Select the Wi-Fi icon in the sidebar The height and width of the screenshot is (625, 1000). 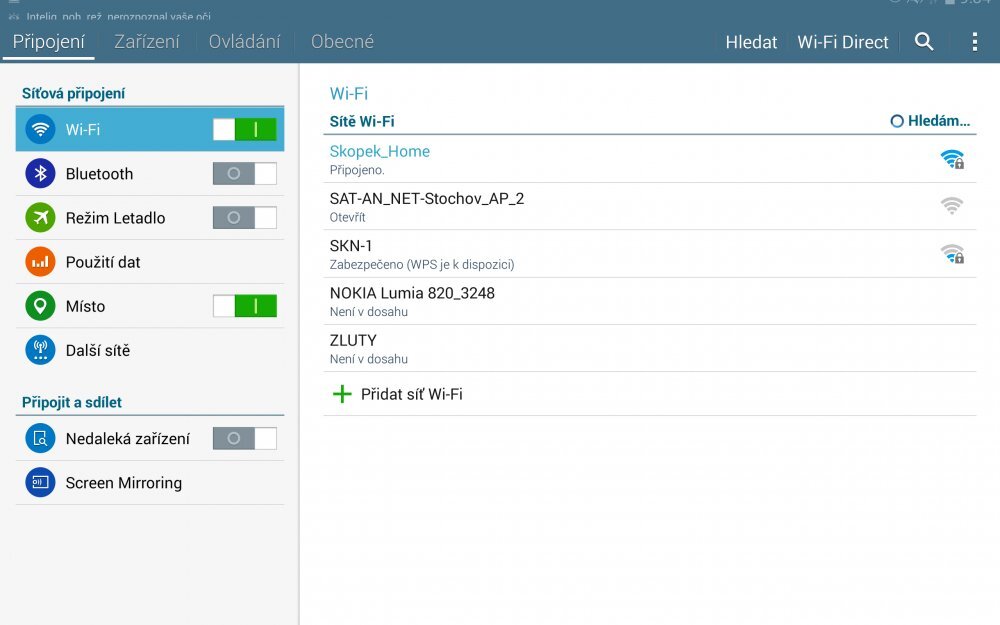tap(39, 129)
